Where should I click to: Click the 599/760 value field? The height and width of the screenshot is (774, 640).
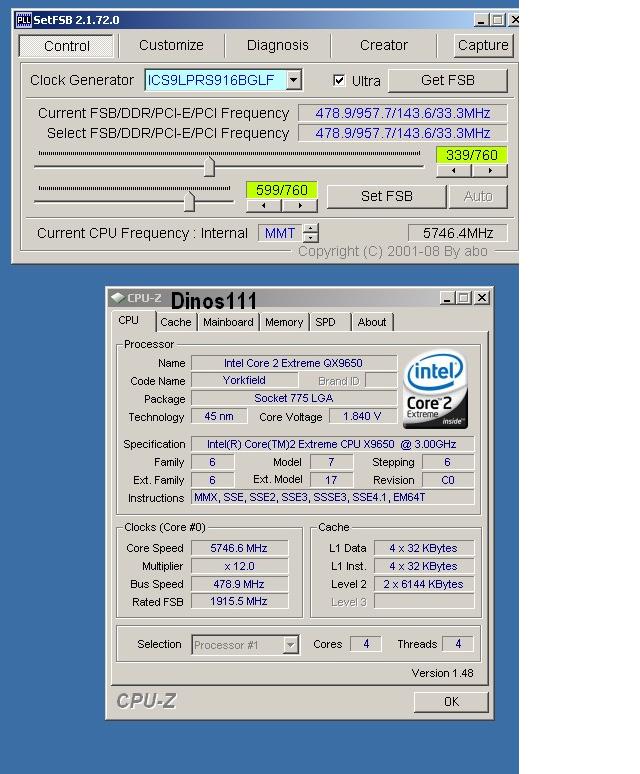282,190
